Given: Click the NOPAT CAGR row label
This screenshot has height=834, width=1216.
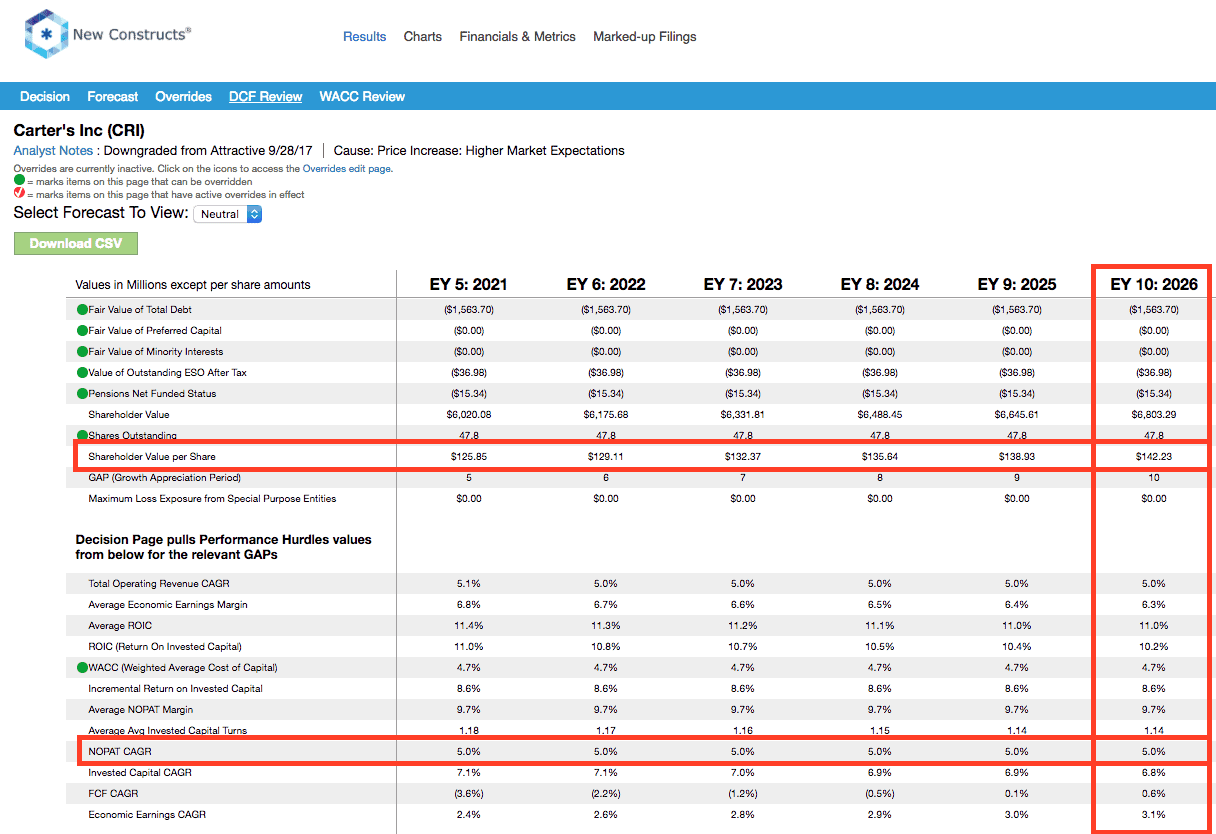Looking at the screenshot, I should 120,752.
